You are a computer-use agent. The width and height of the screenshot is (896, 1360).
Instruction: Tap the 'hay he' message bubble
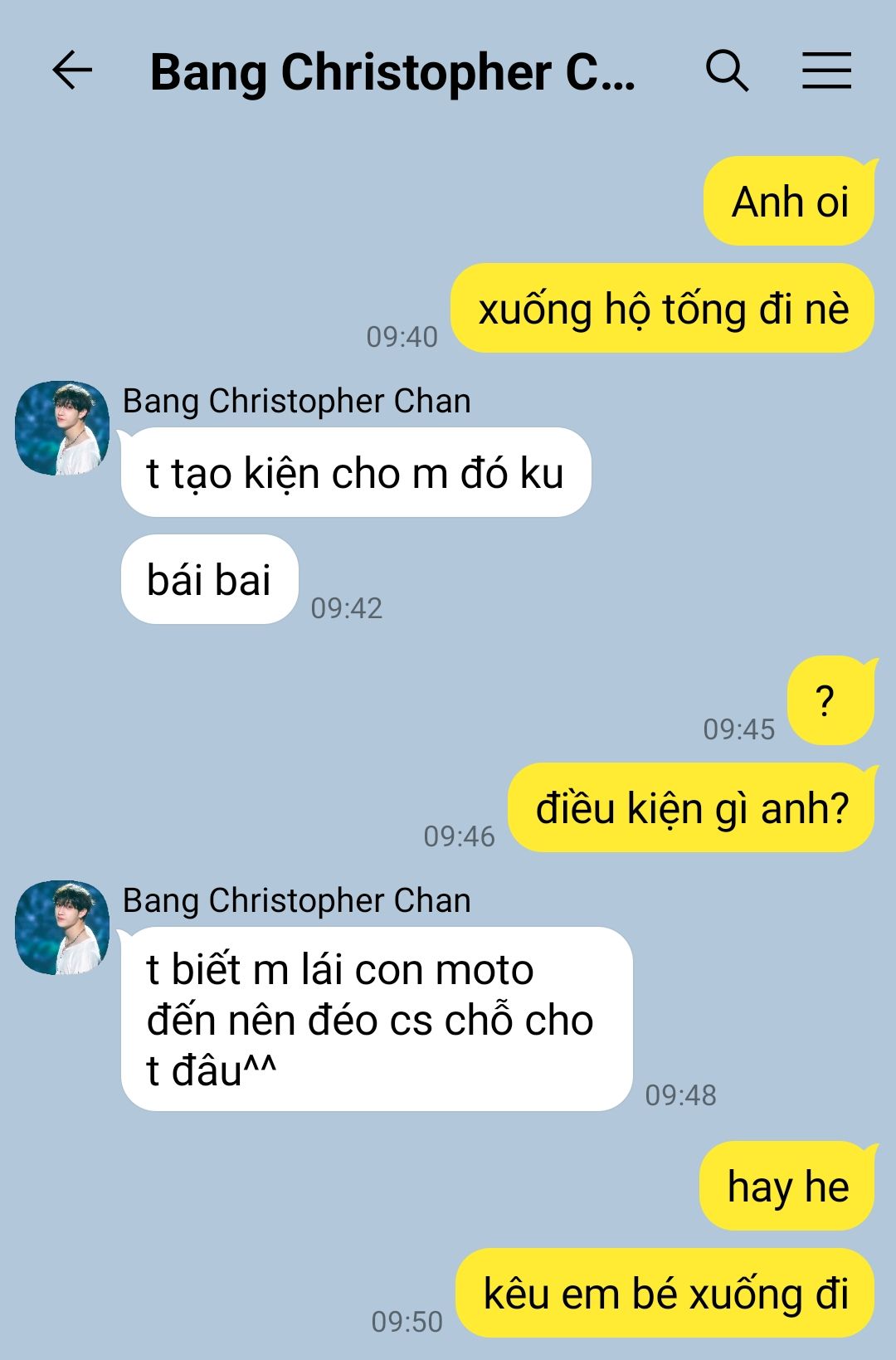[x=788, y=1187]
